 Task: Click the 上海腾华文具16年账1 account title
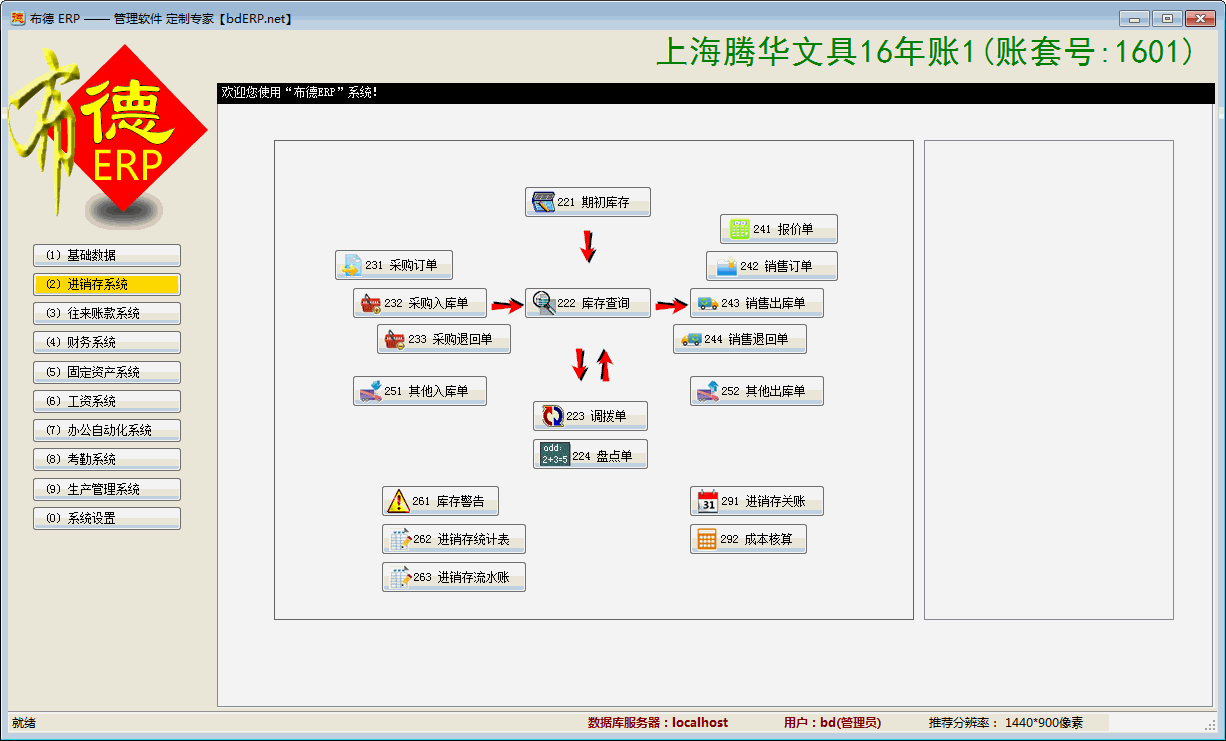tap(925, 52)
